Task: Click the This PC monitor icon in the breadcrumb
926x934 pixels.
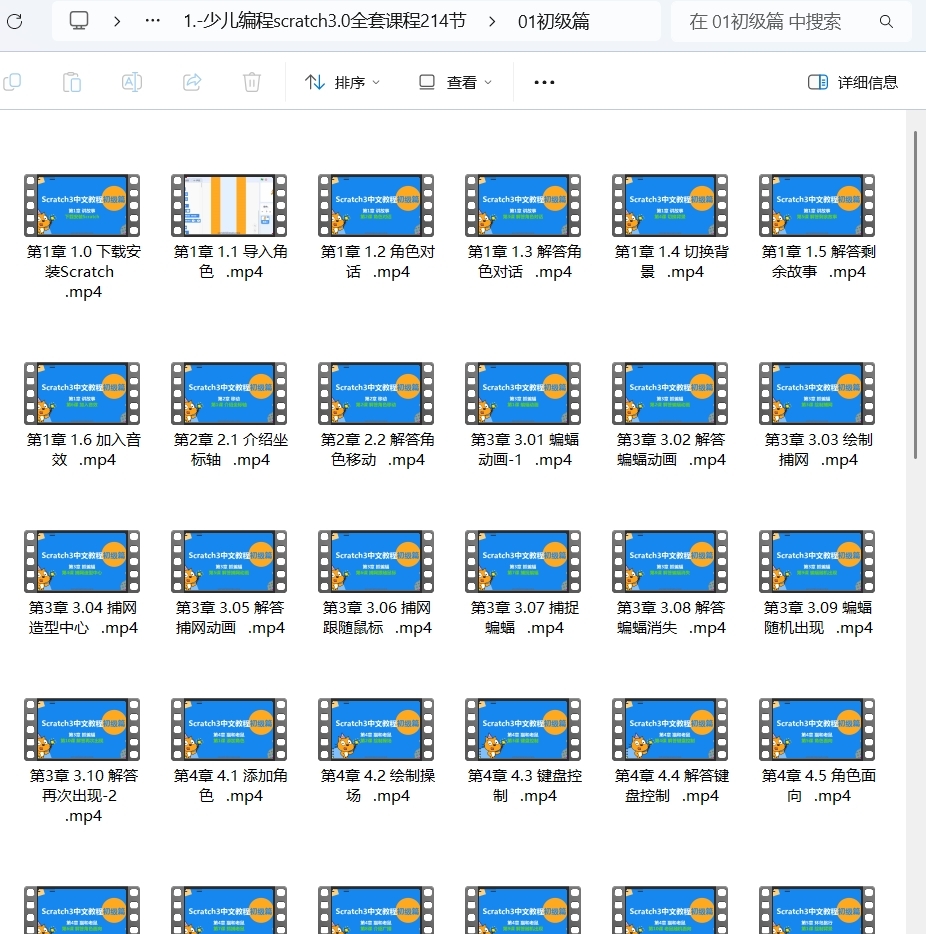Action: coord(78,19)
